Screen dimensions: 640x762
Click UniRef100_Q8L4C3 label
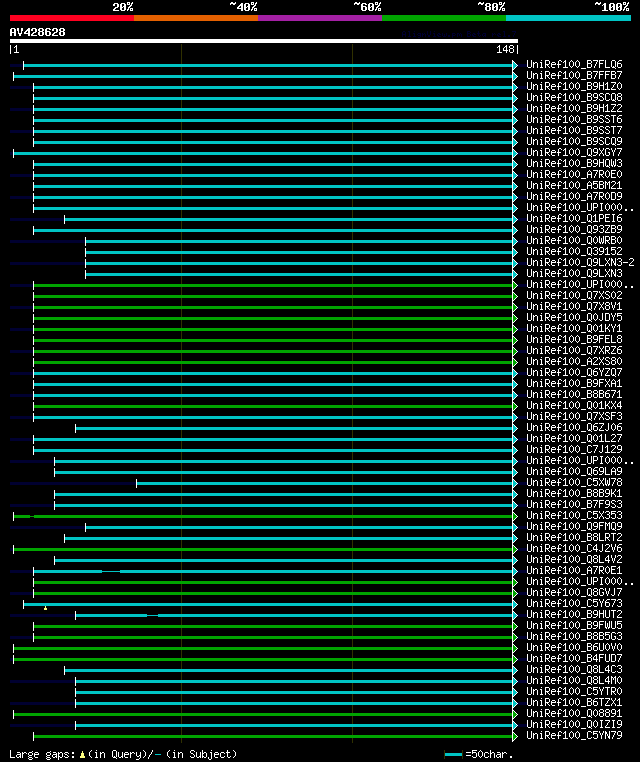pyautogui.click(x=574, y=670)
